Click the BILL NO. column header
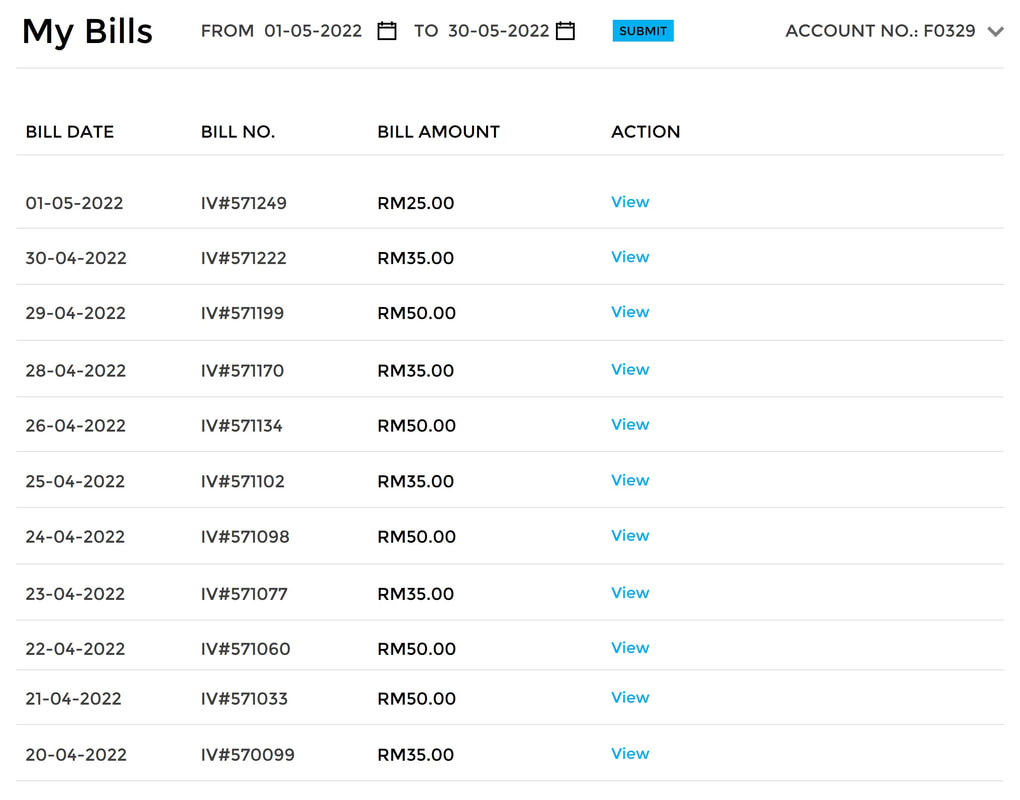Viewport: 1020px width, 800px height. coord(238,132)
